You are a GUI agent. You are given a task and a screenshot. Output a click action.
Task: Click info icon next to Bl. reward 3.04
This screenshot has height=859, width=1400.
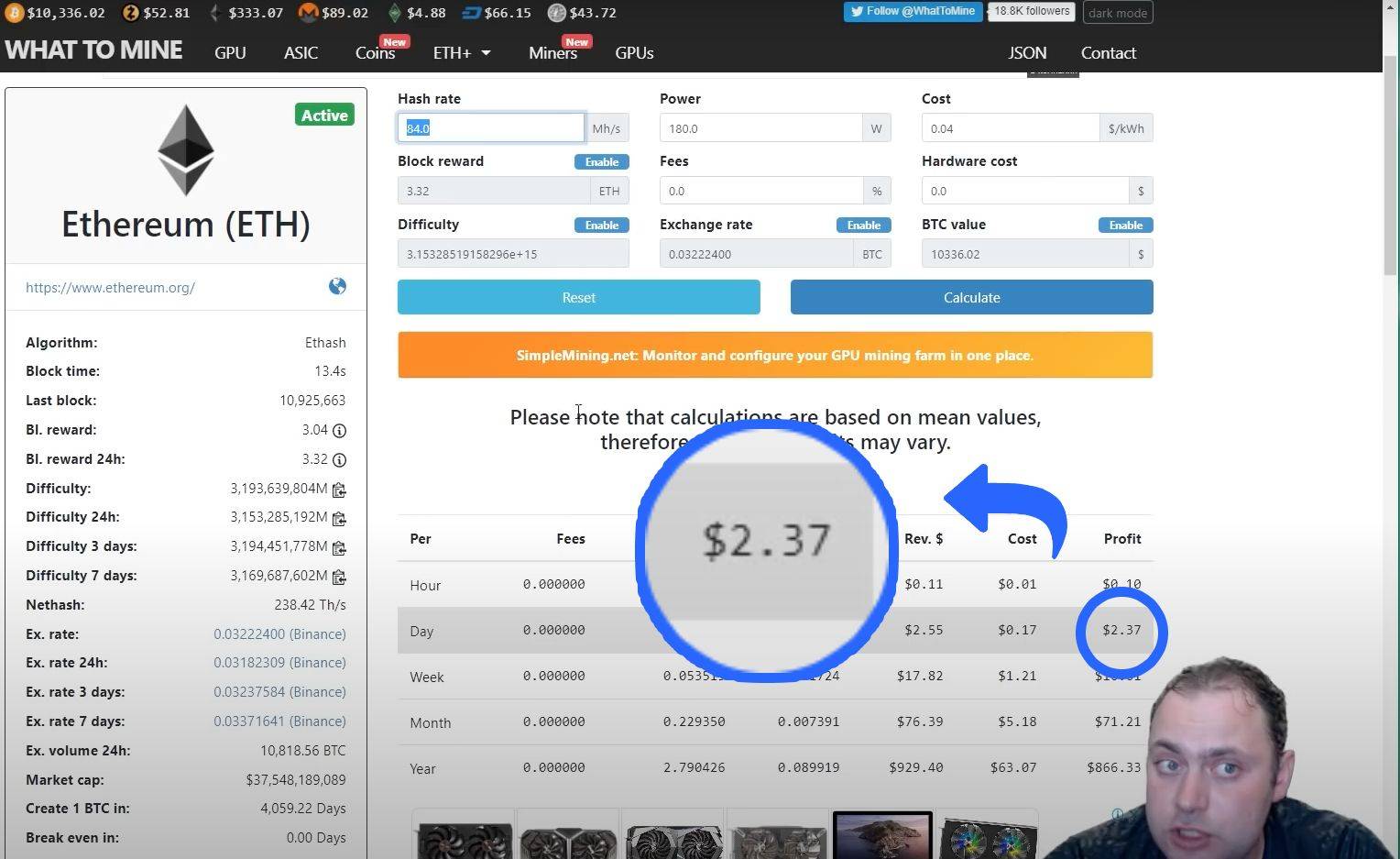click(x=339, y=431)
